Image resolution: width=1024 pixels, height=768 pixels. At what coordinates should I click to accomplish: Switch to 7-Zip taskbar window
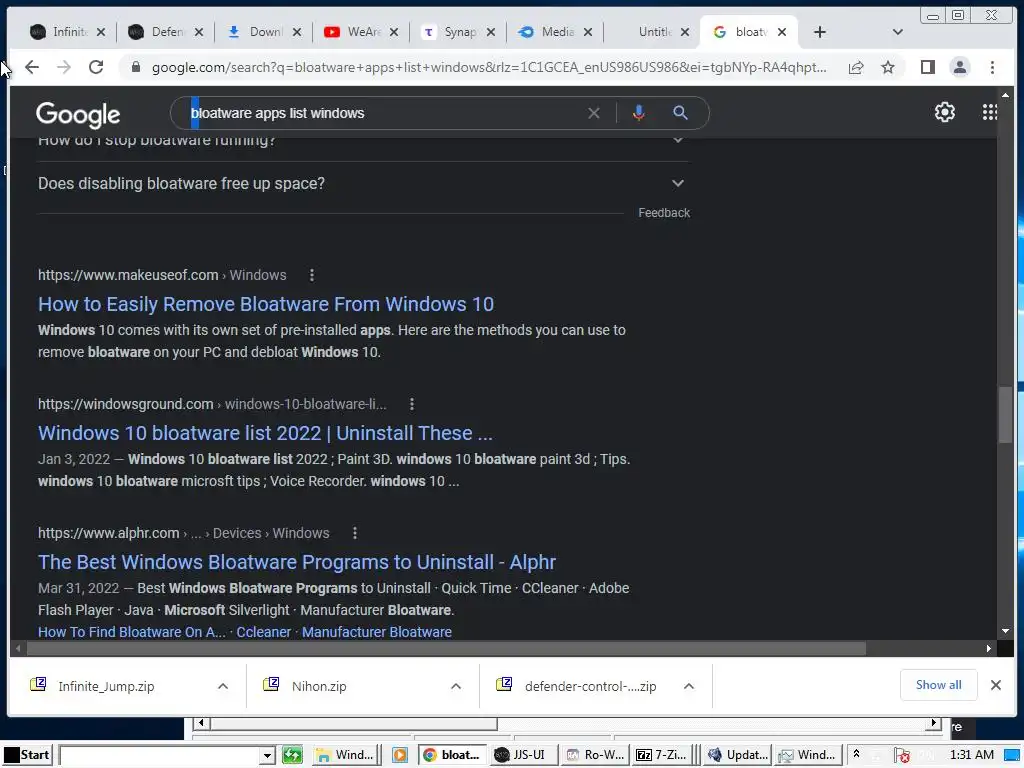[663, 756]
